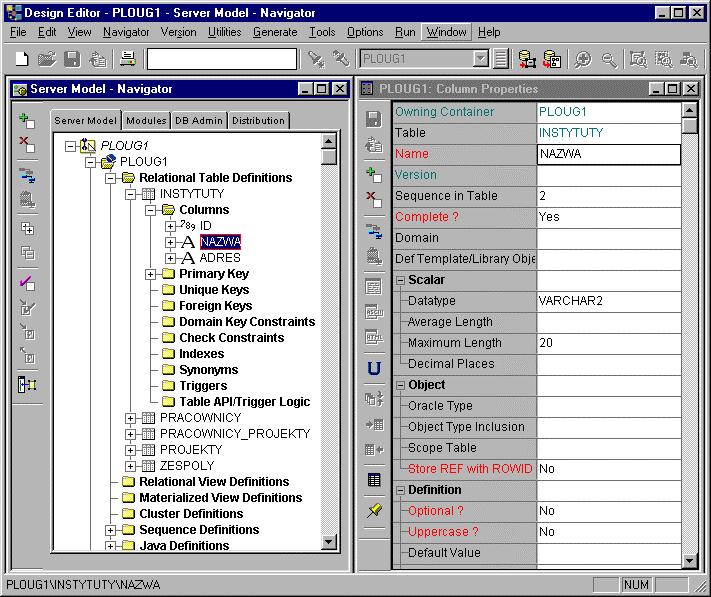Click the ASCII editor icon in Column Properties sidebar
711x597 pixels.
(374, 312)
